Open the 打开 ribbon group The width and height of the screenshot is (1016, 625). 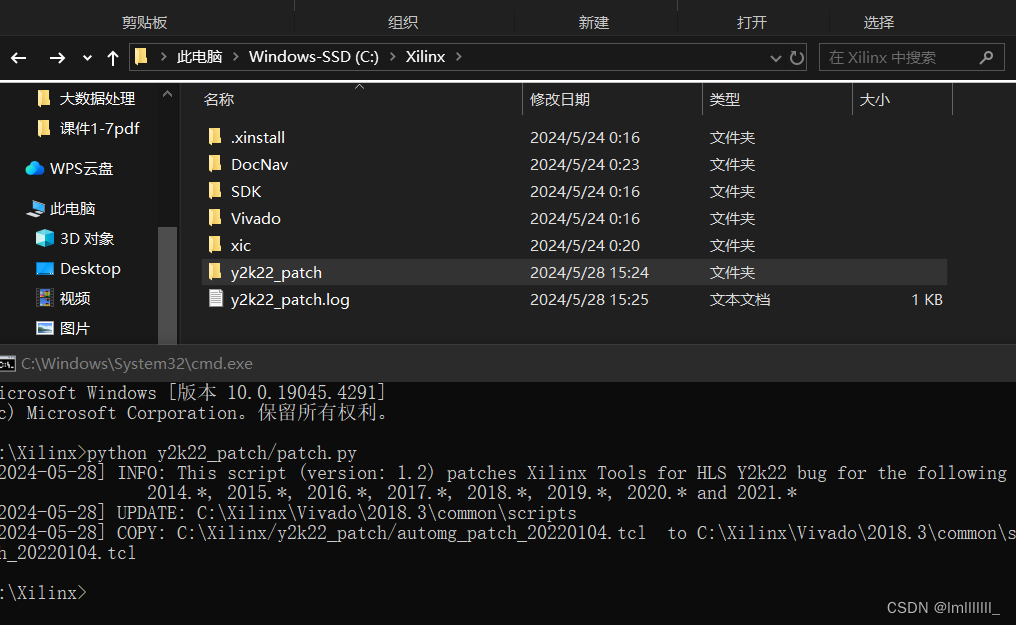click(x=752, y=23)
